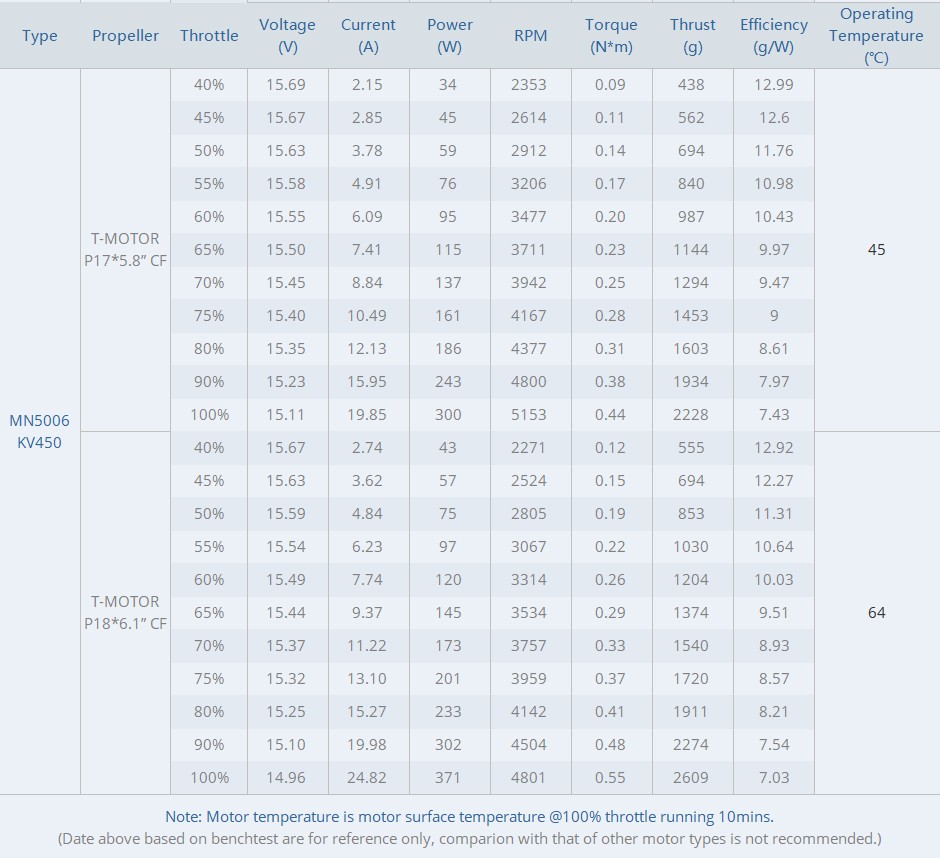This screenshot has width=940, height=858.
Task: Click the current value 24.82
Action: click(x=367, y=778)
